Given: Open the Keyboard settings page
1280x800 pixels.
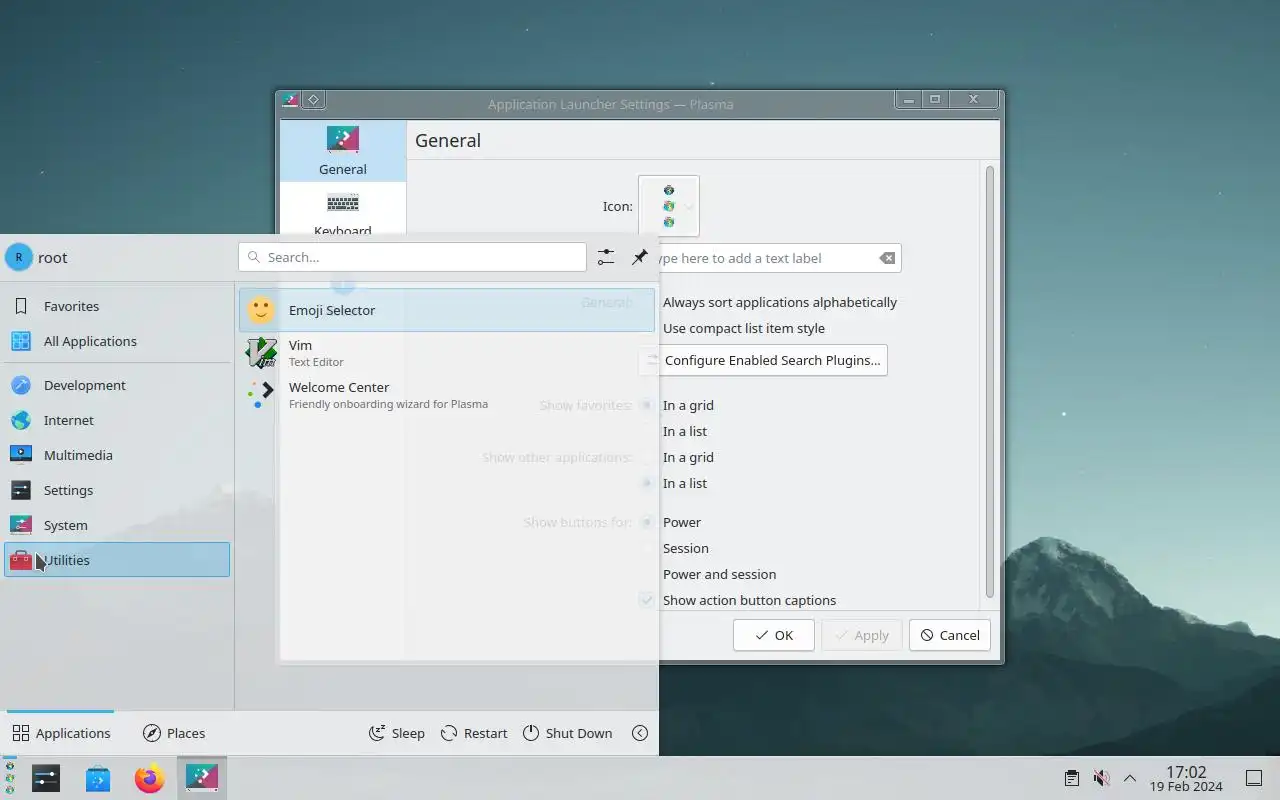Looking at the screenshot, I should [343, 214].
